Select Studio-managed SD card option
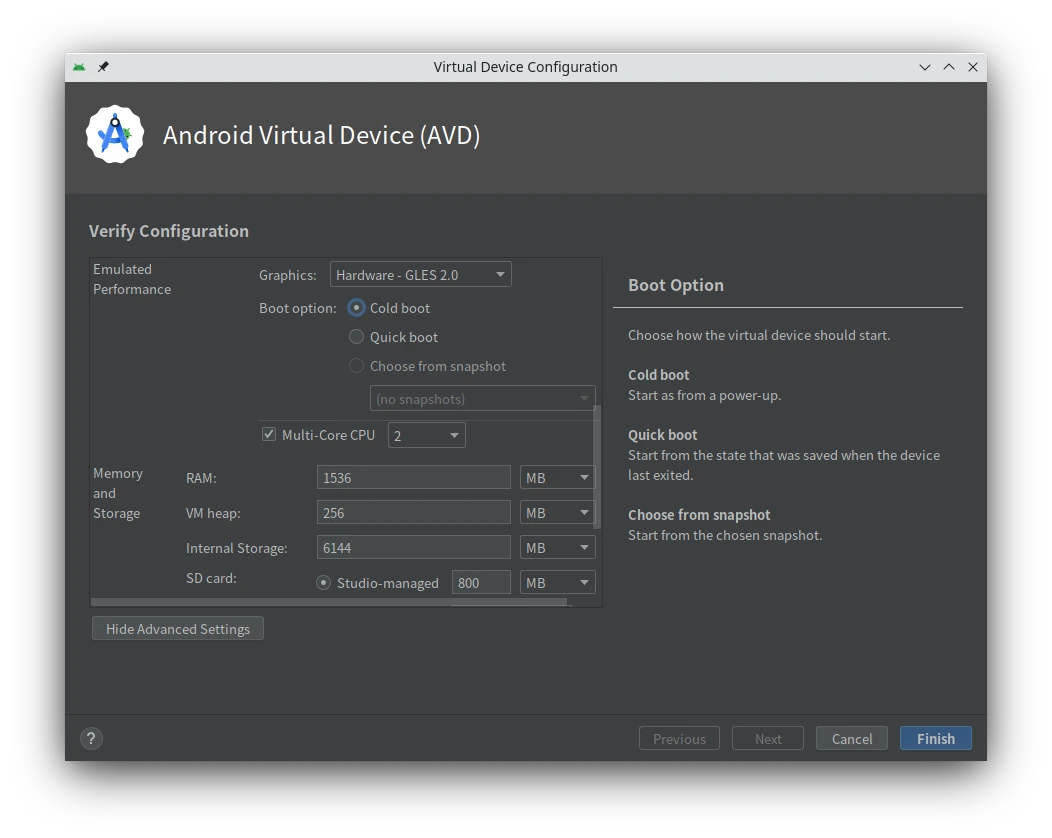This screenshot has width=1052, height=838. click(324, 583)
